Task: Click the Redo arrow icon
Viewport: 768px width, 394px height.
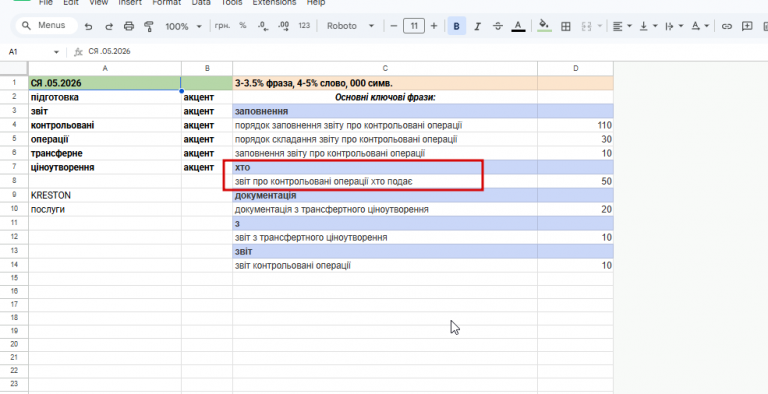Action: [x=109, y=26]
